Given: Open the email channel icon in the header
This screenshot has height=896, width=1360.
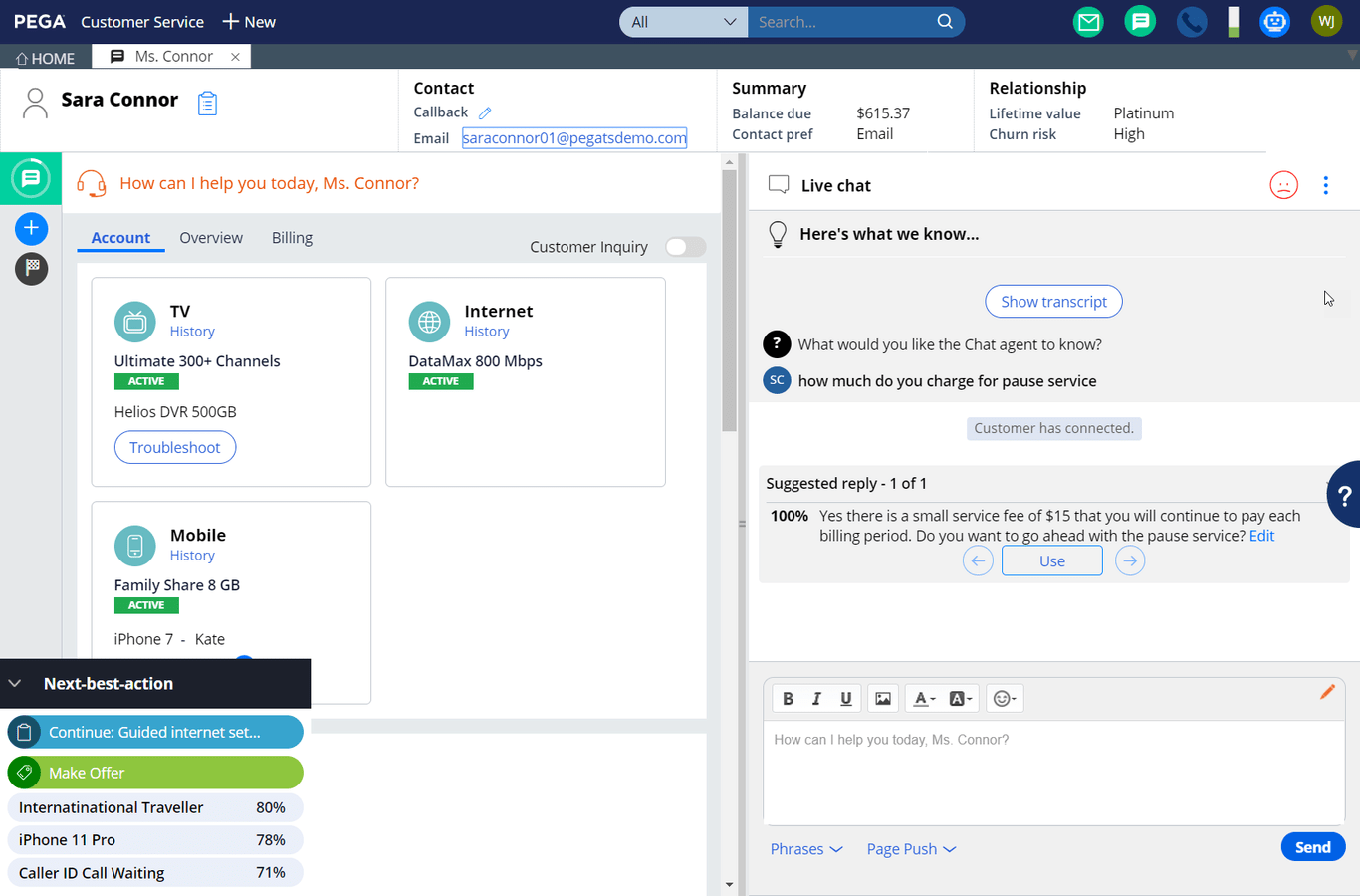Looking at the screenshot, I should click(1088, 21).
